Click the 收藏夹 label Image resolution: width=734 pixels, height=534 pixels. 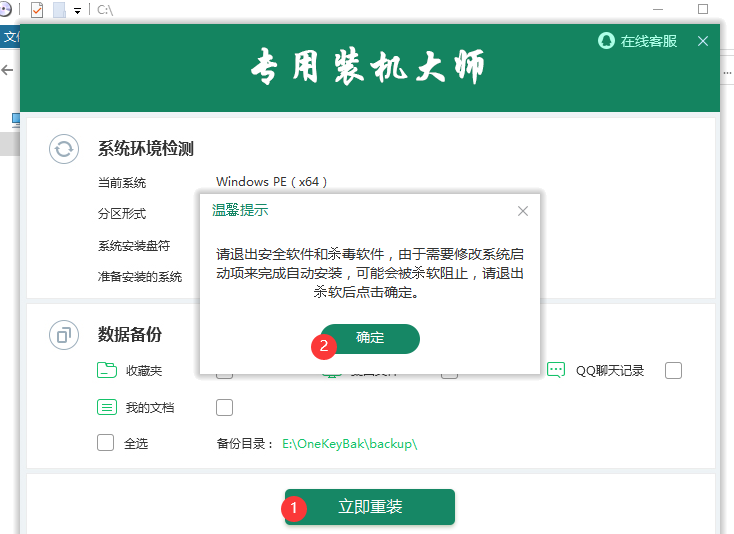coord(144,371)
